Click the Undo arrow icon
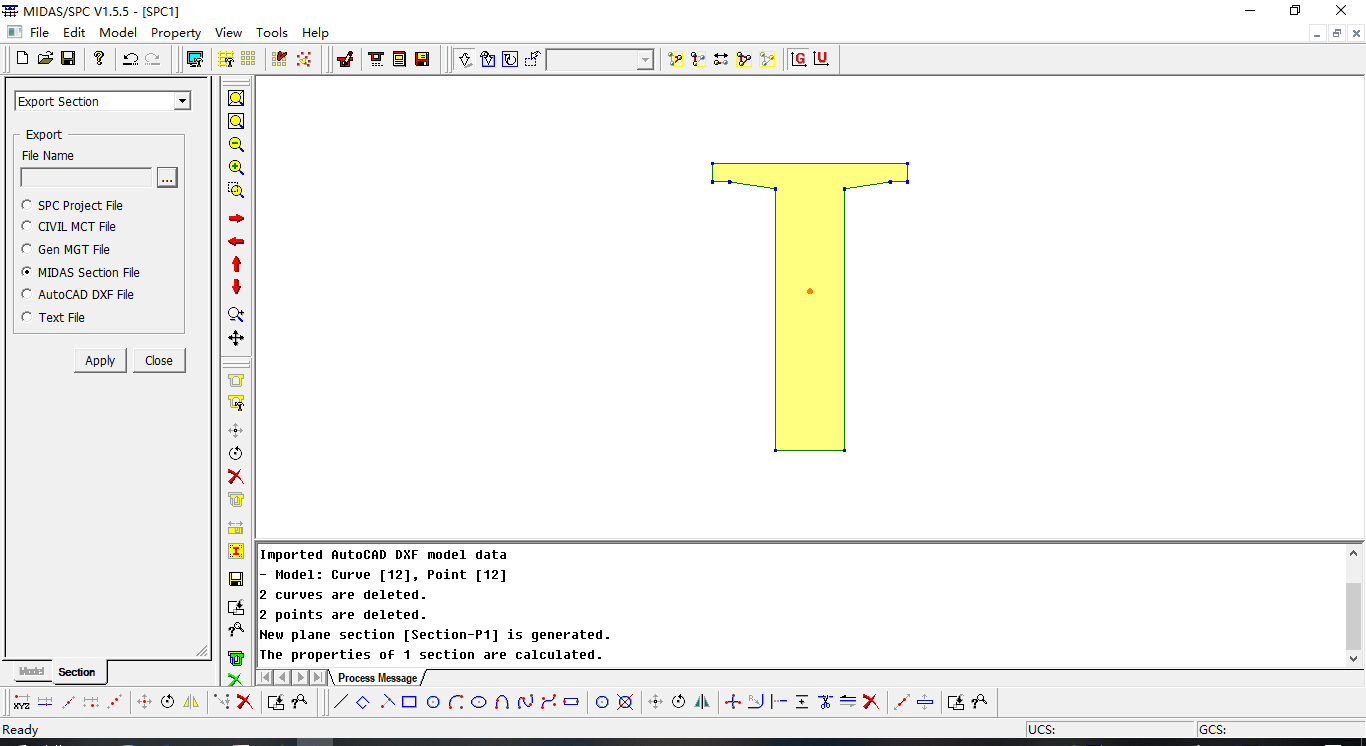The image size is (1366, 746). pos(130,59)
